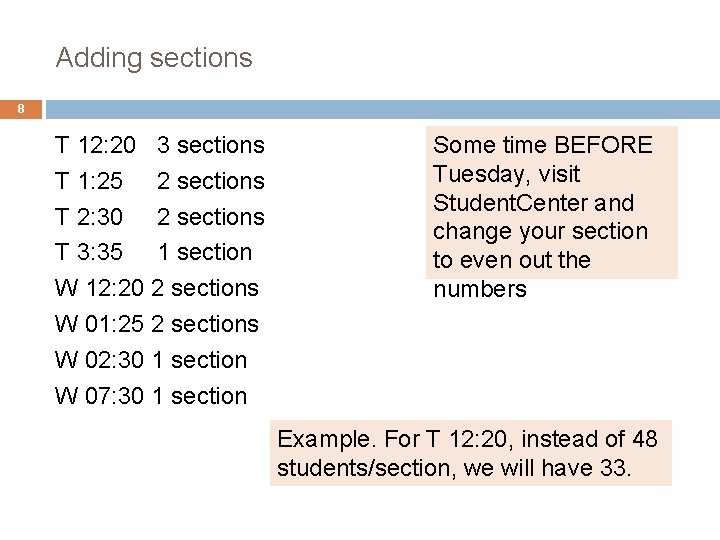This screenshot has height=540, width=720.
Task: Select the 'T 2:30 2 sections' line
Action: 160,217
